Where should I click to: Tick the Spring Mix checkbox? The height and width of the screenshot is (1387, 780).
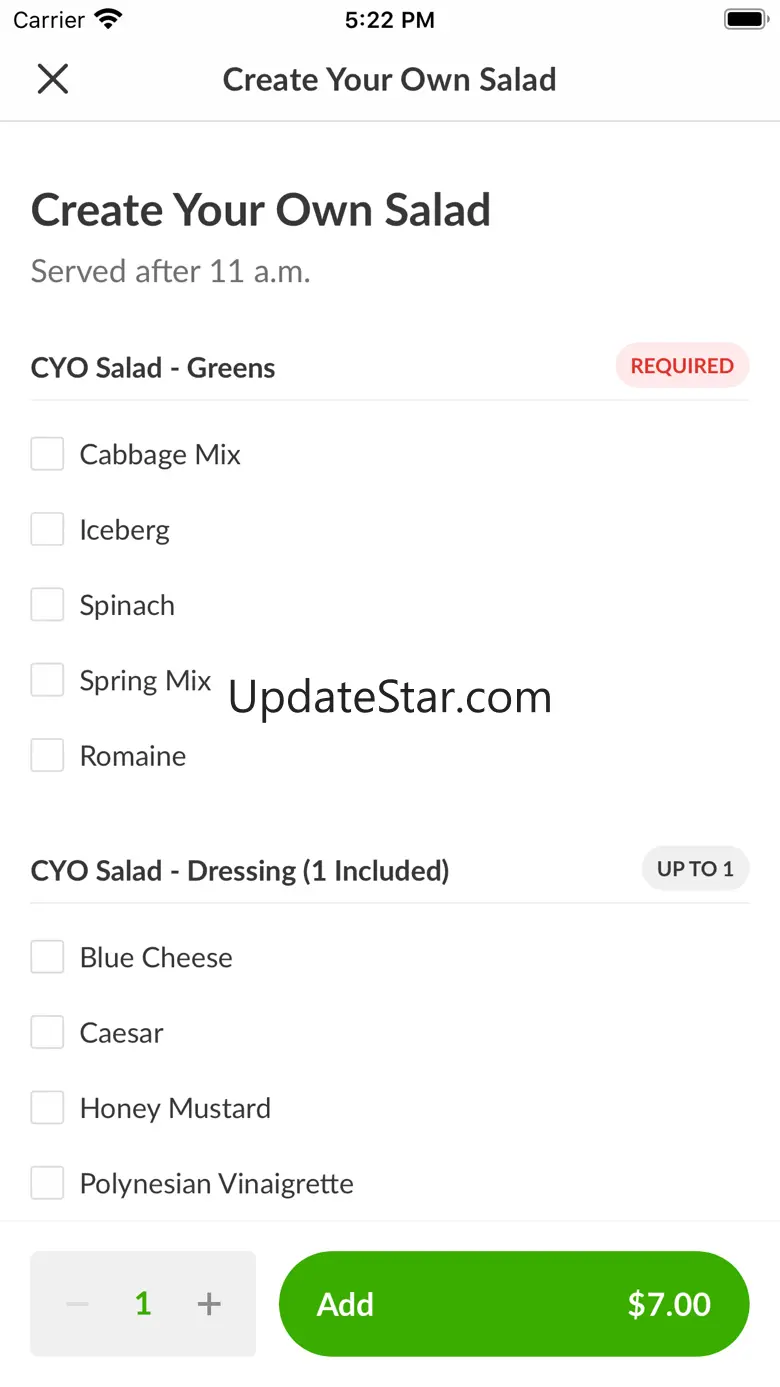[x=47, y=680]
